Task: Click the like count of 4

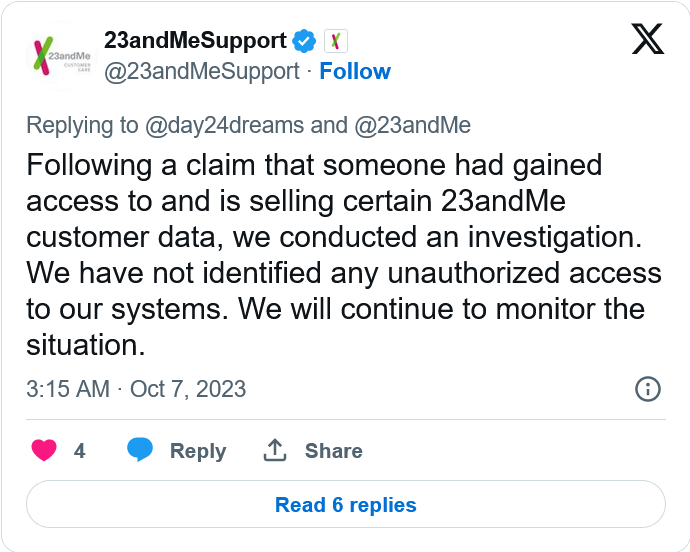Action: (x=80, y=451)
